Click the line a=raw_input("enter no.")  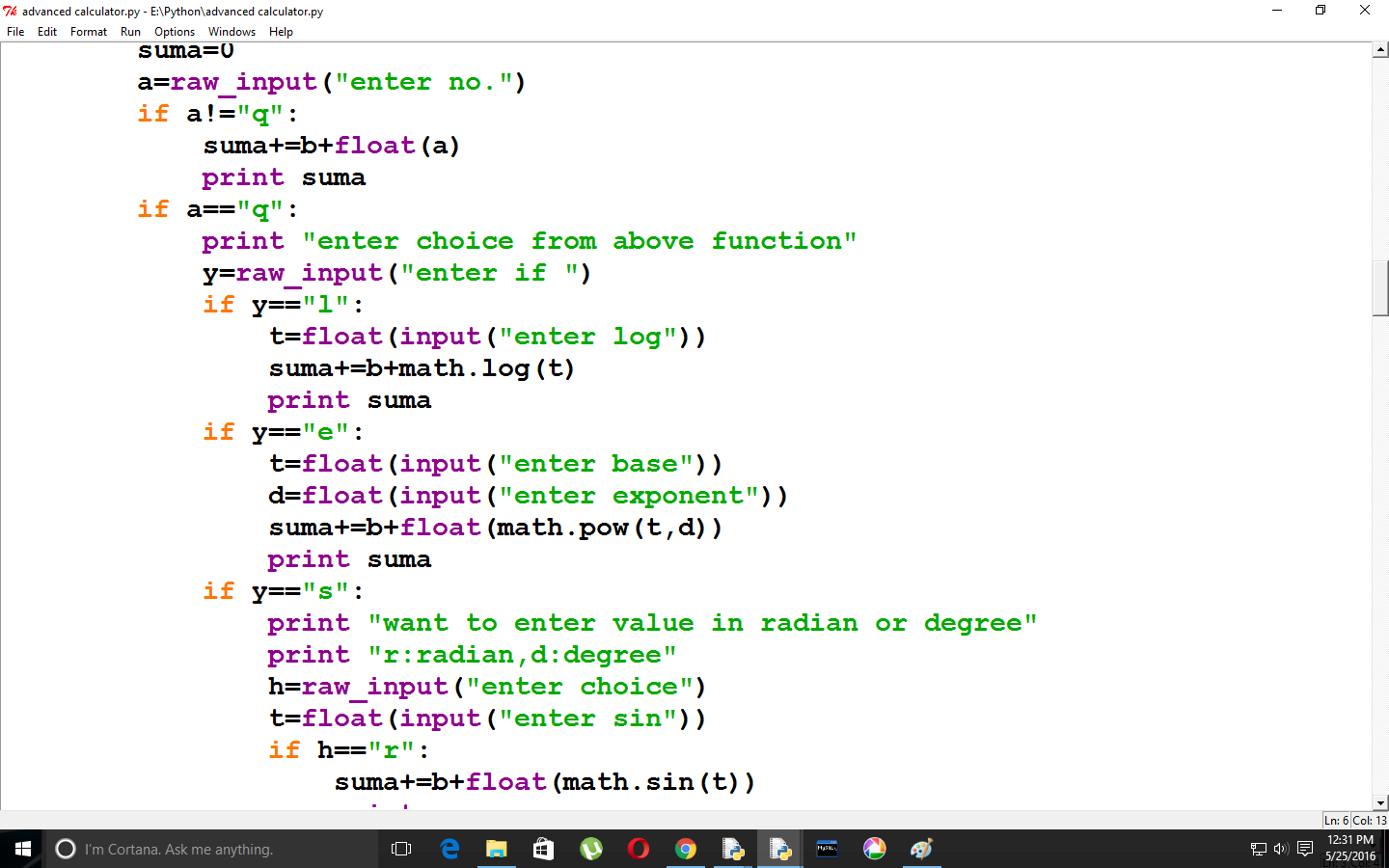(x=332, y=82)
